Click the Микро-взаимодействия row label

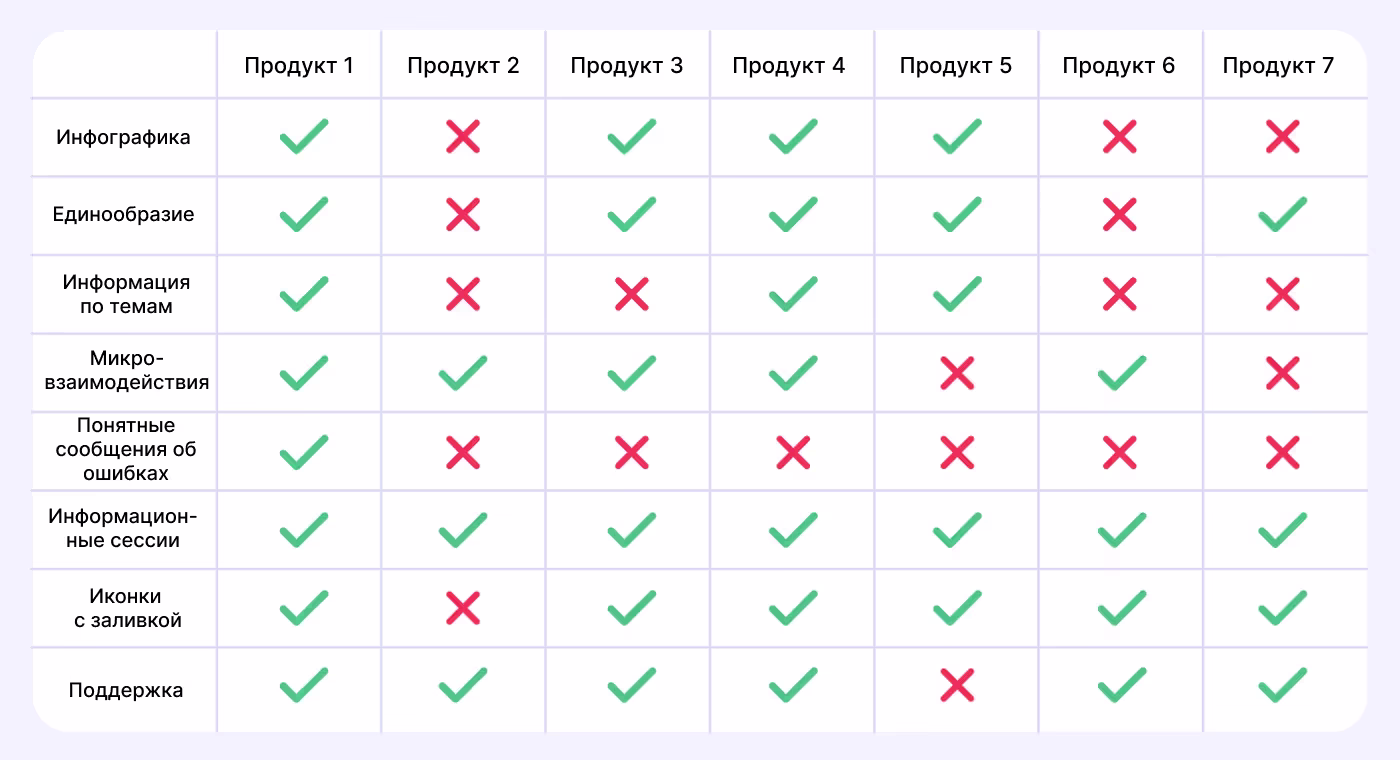(x=126, y=371)
